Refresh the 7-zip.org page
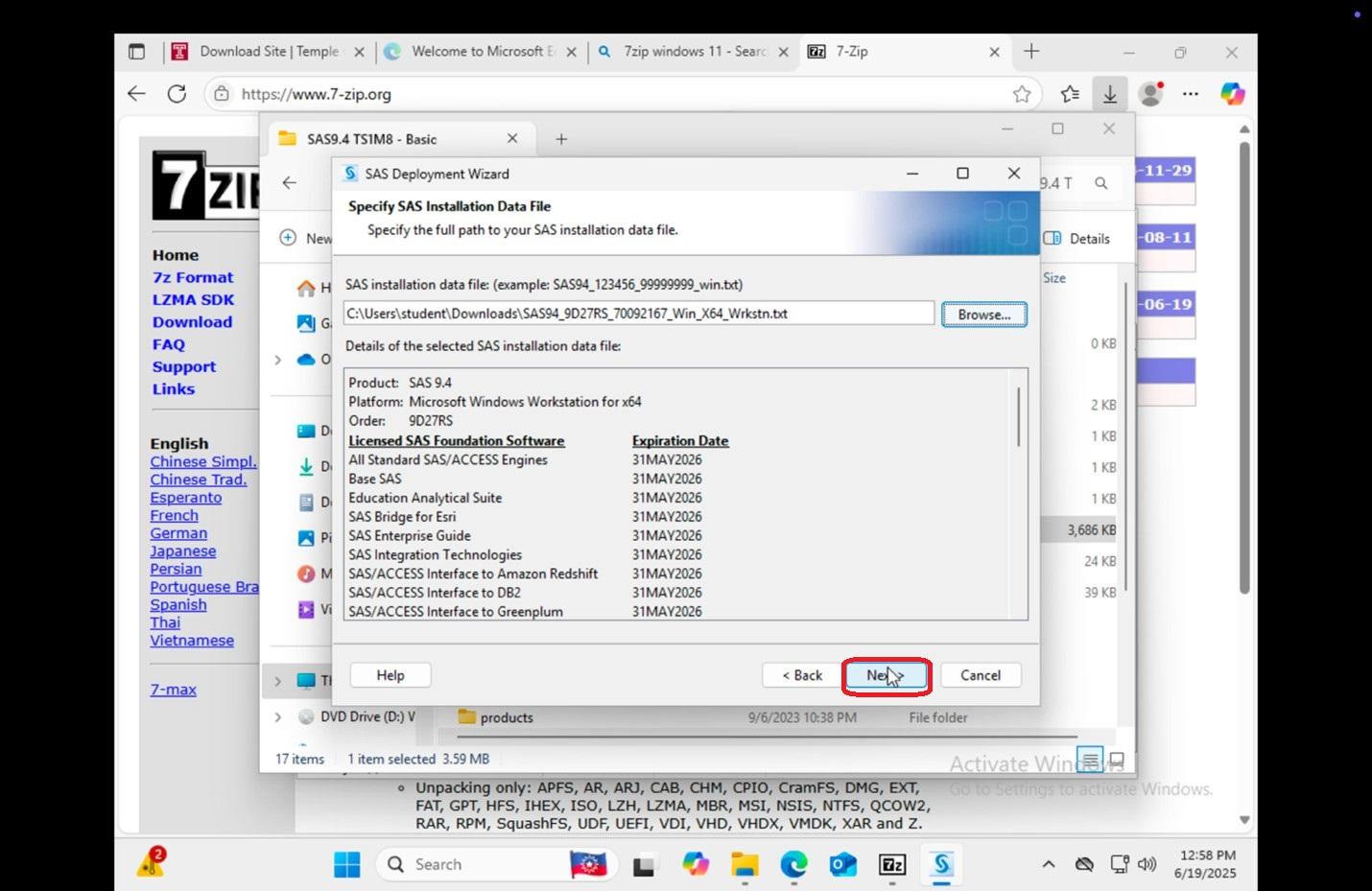This screenshot has height=891, width=1372. click(x=177, y=94)
